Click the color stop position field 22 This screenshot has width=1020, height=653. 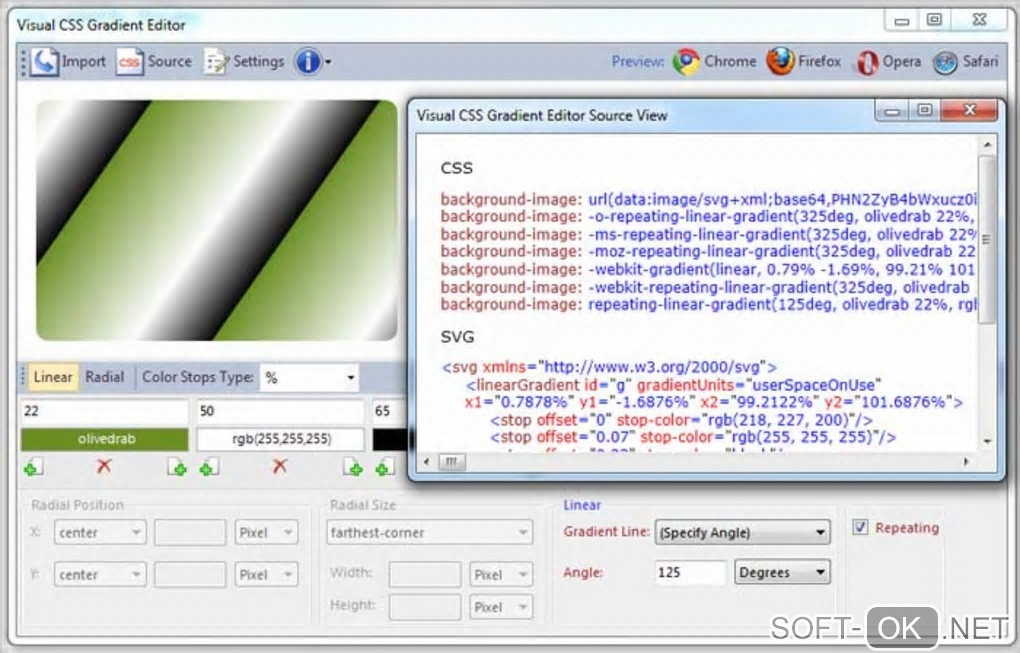click(x=105, y=411)
